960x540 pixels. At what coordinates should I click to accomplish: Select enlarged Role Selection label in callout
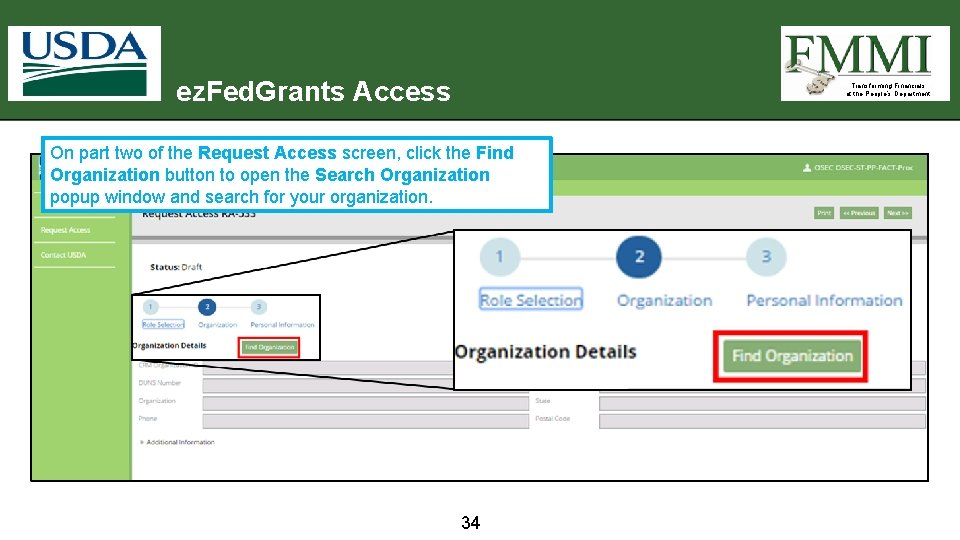point(531,300)
